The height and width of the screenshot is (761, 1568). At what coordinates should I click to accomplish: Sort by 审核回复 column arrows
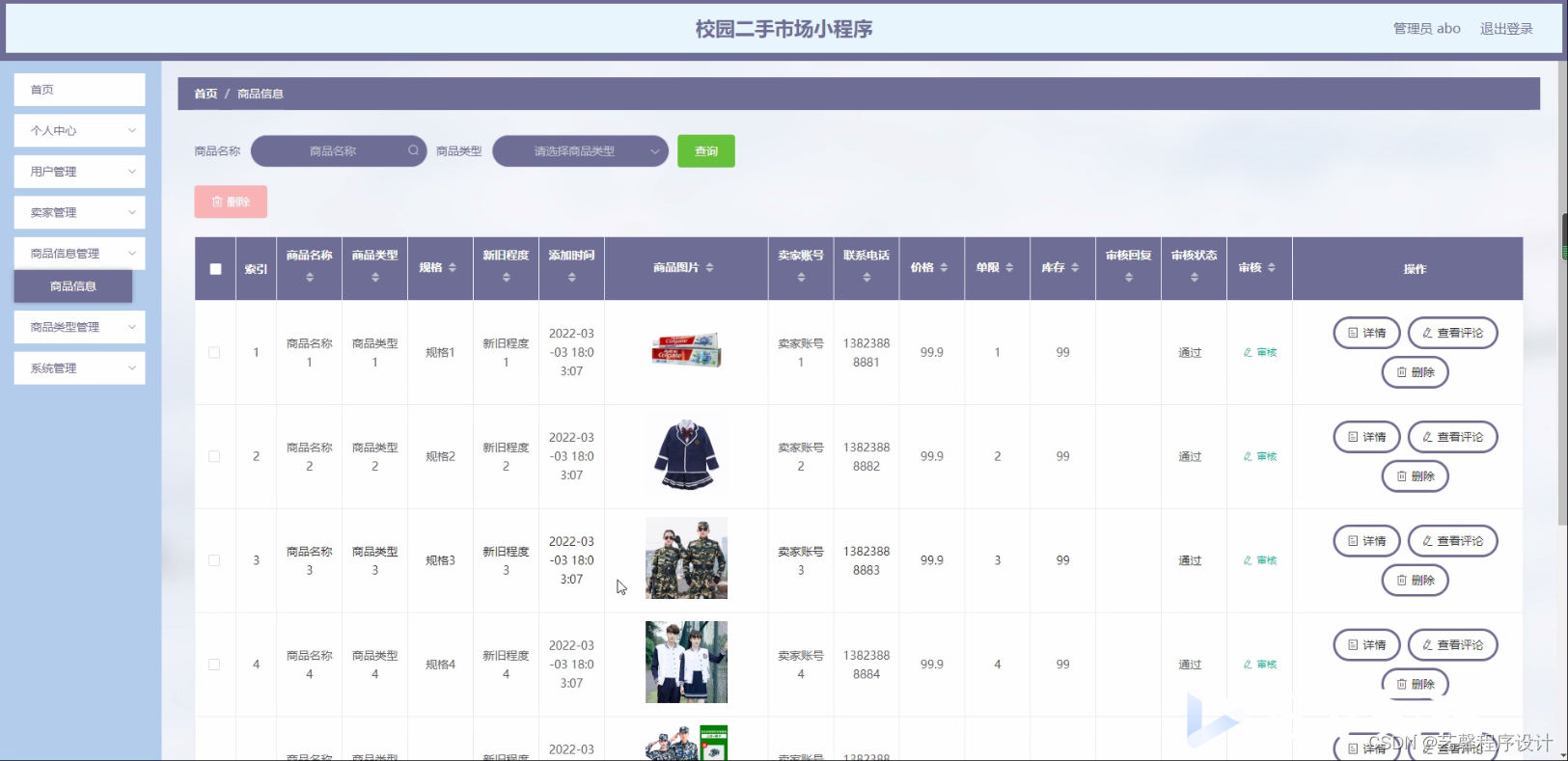click(1129, 278)
